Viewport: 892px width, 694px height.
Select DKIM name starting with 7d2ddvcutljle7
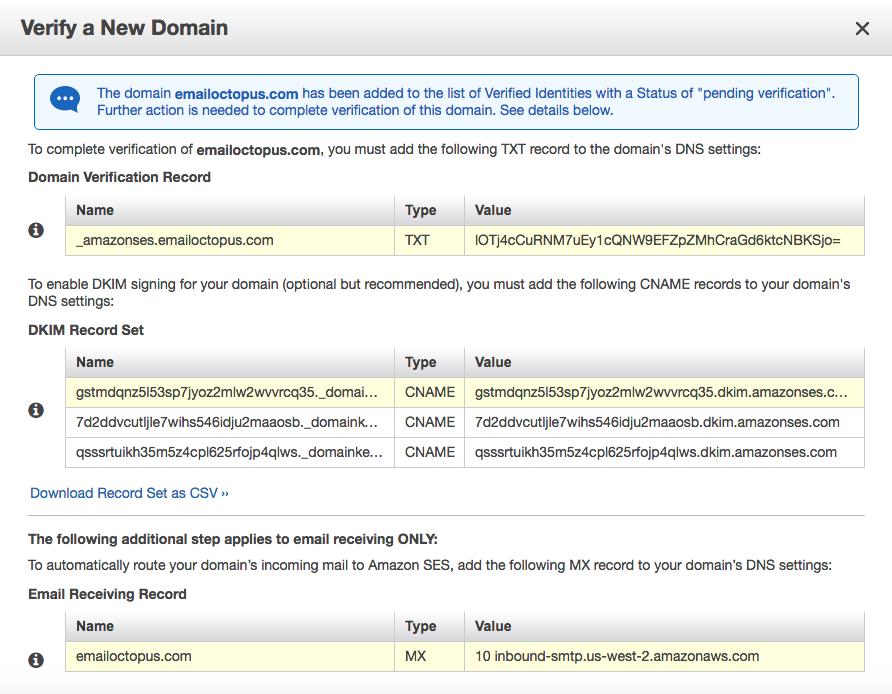(227, 422)
